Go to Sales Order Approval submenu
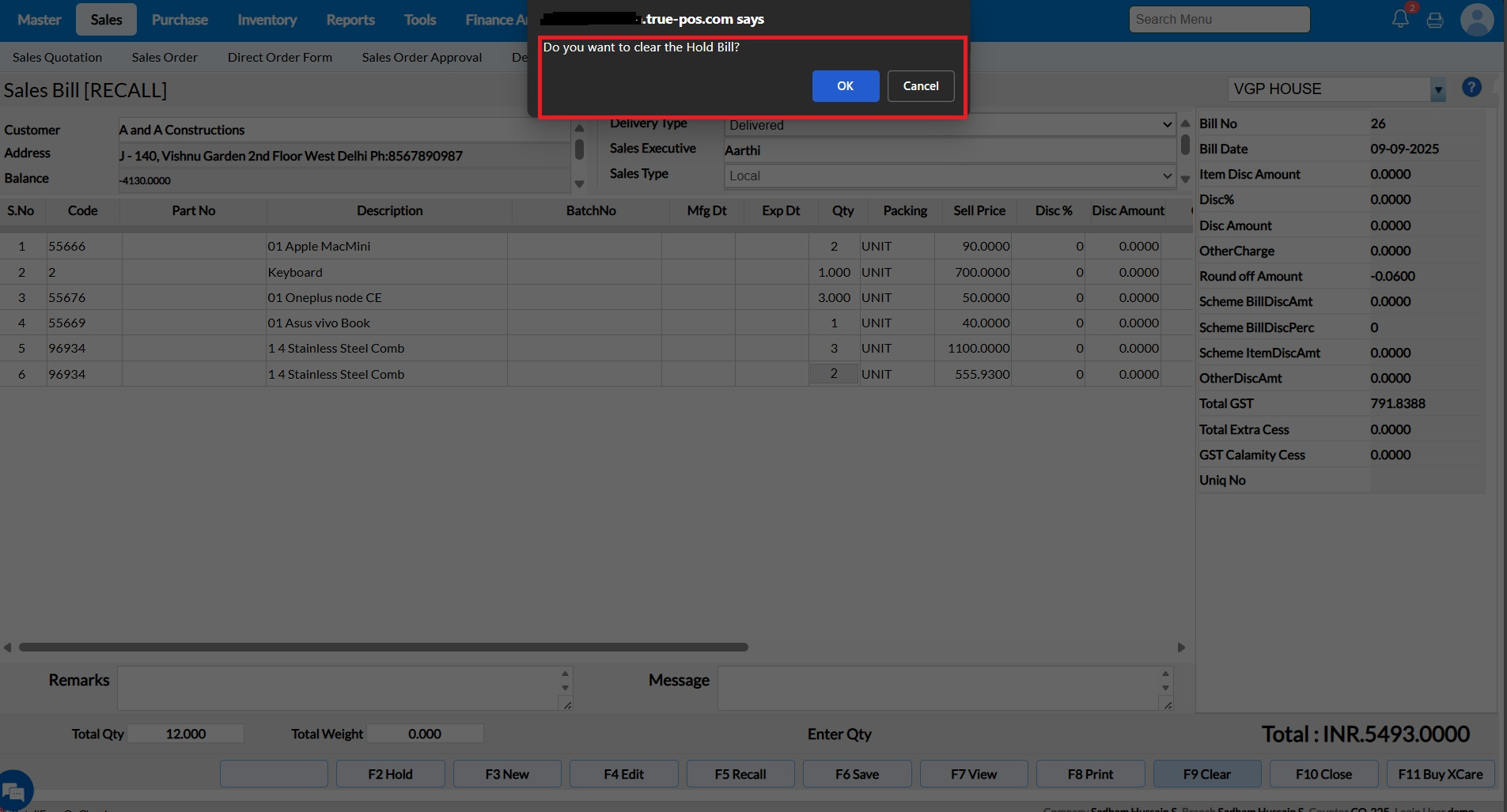 422,57
